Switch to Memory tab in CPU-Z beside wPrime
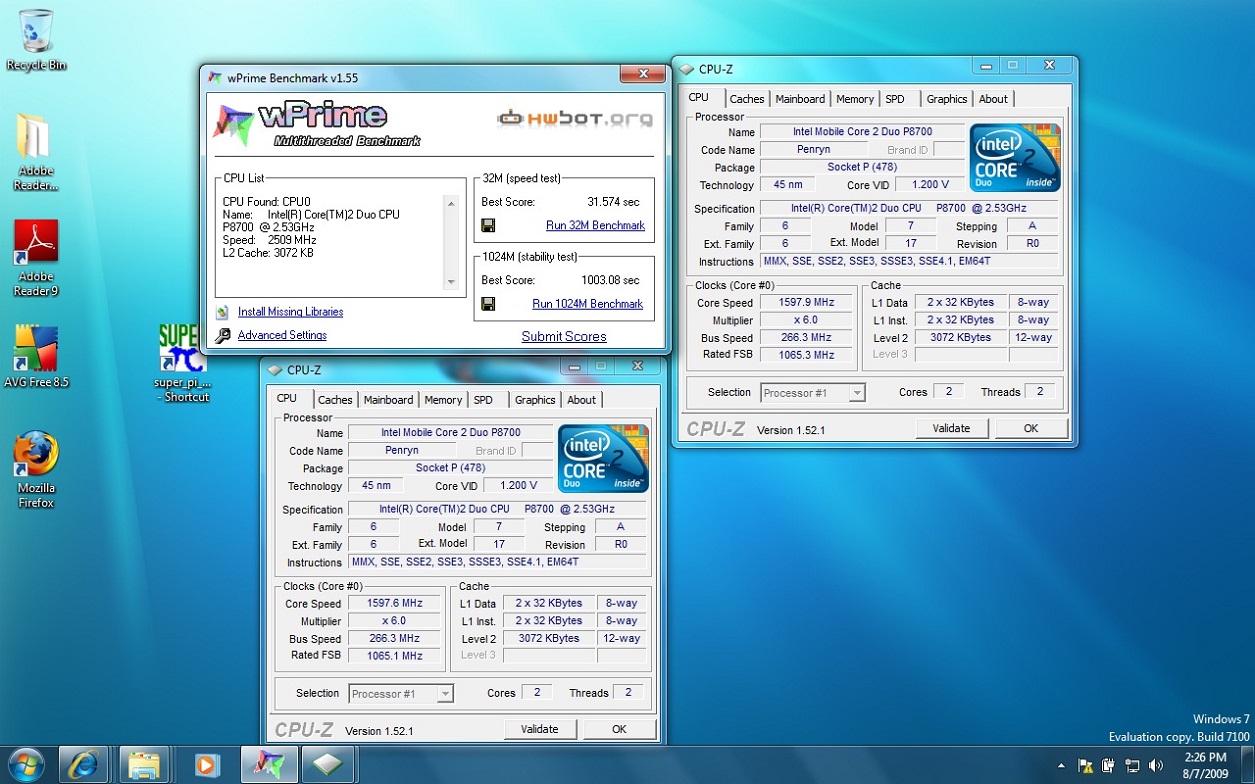The image size is (1255, 784). pyautogui.click(x=855, y=99)
